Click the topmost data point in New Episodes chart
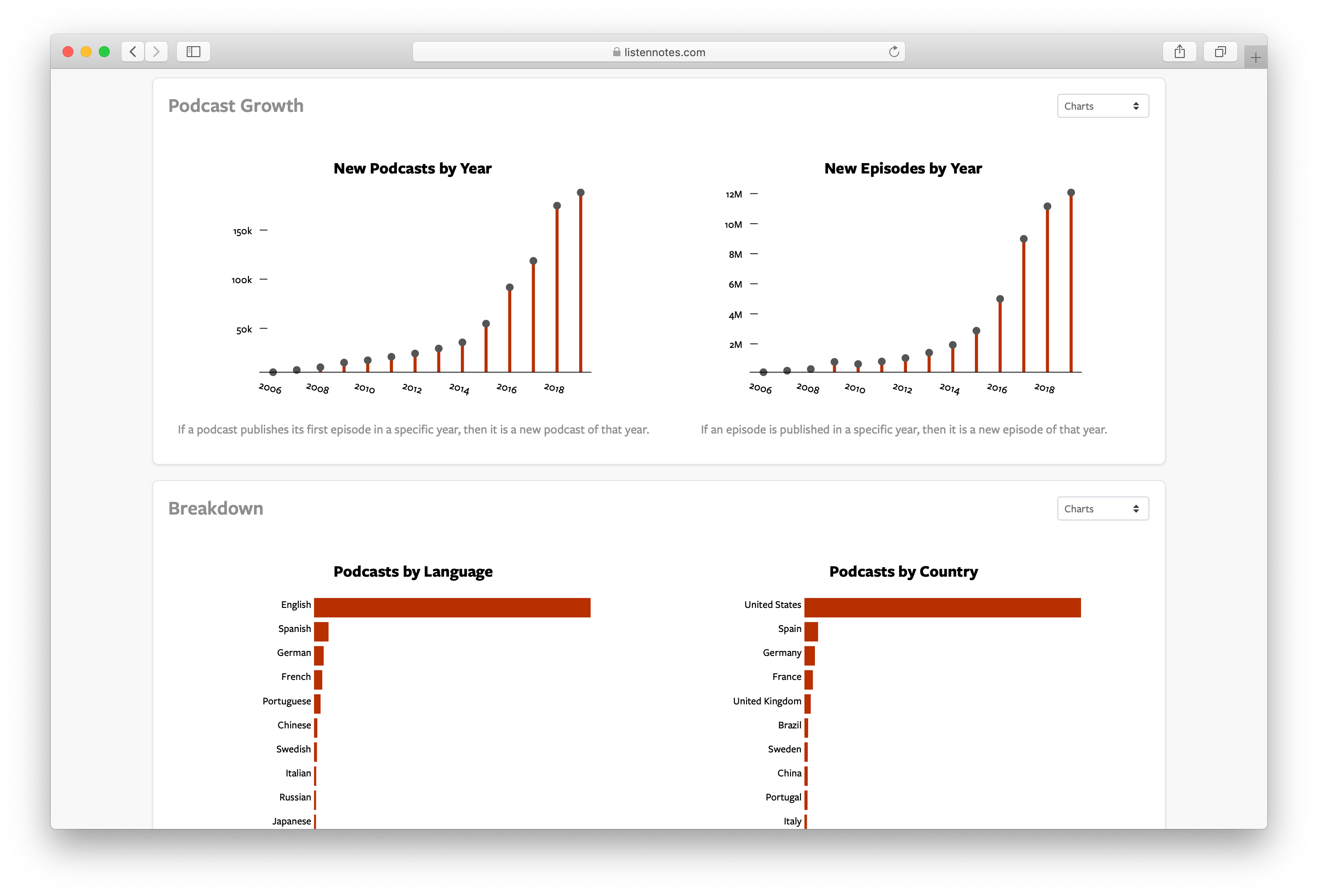Screen dimensions: 1318x896 tap(1071, 193)
